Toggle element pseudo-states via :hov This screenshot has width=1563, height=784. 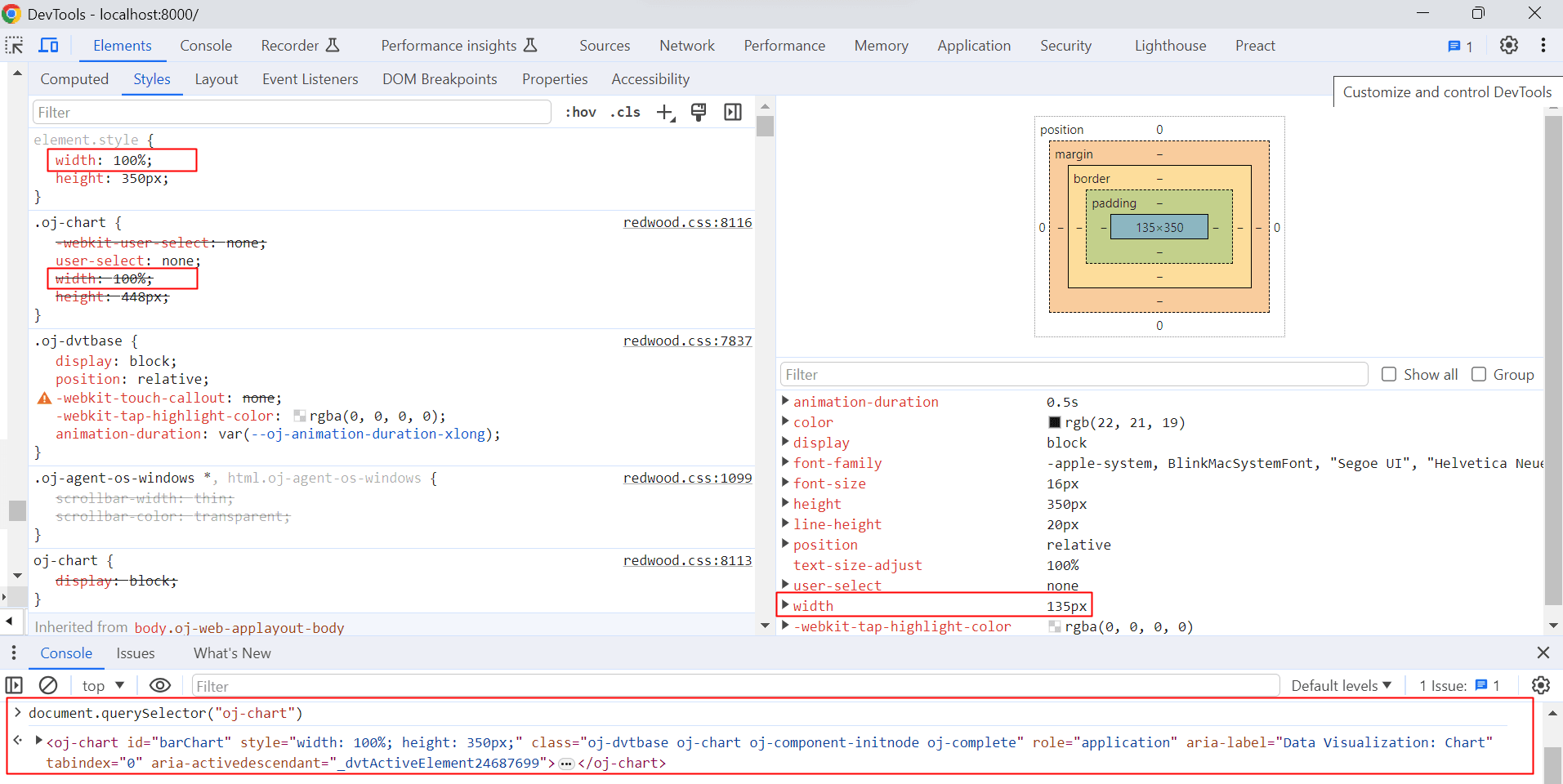580,112
